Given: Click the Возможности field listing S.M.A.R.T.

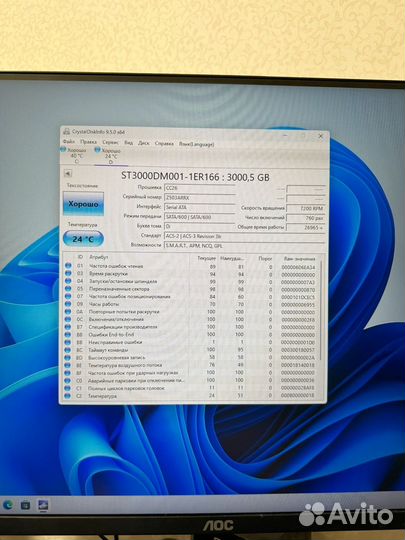Looking at the screenshot, I should click(x=244, y=246).
